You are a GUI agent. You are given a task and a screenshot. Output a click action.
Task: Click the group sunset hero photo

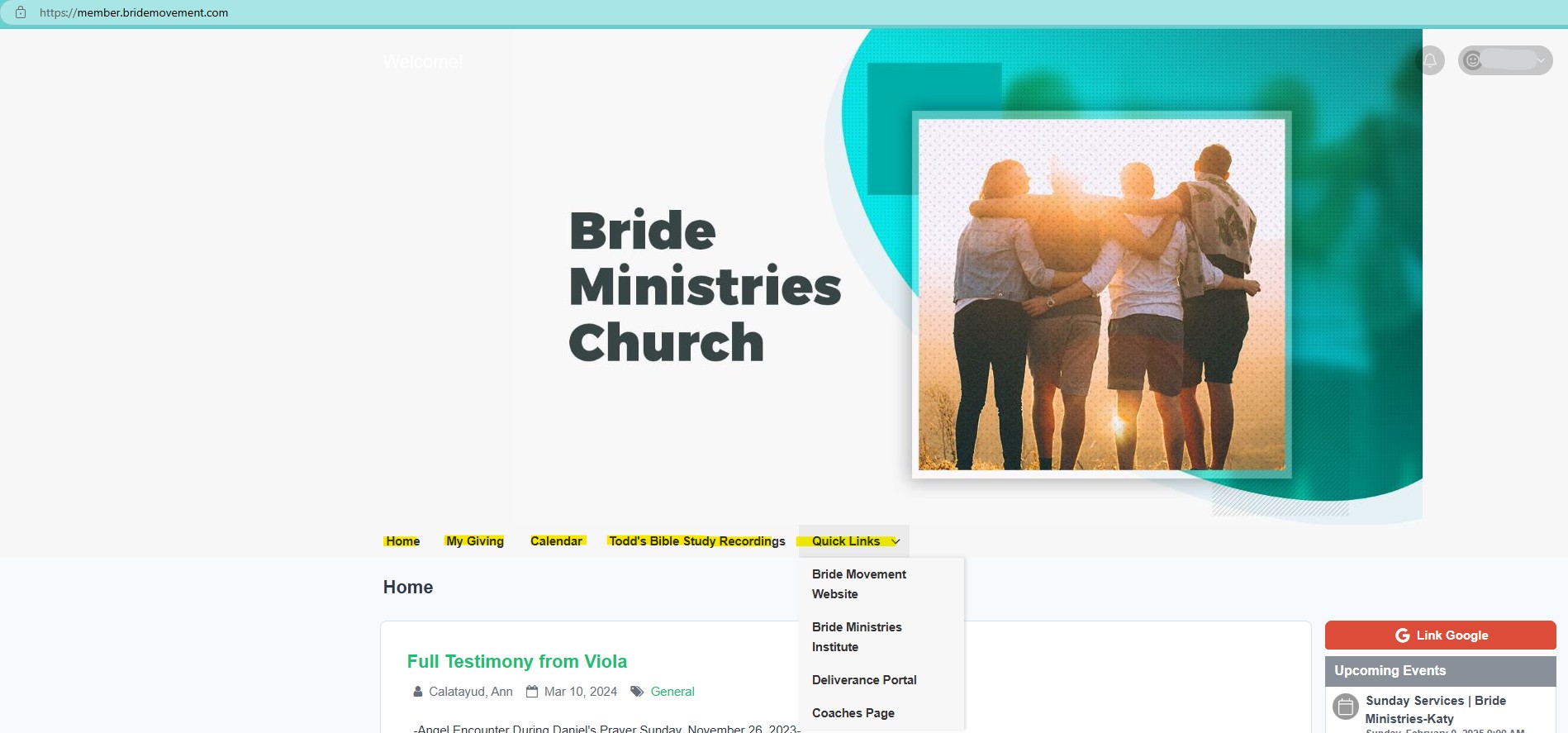click(x=1101, y=295)
